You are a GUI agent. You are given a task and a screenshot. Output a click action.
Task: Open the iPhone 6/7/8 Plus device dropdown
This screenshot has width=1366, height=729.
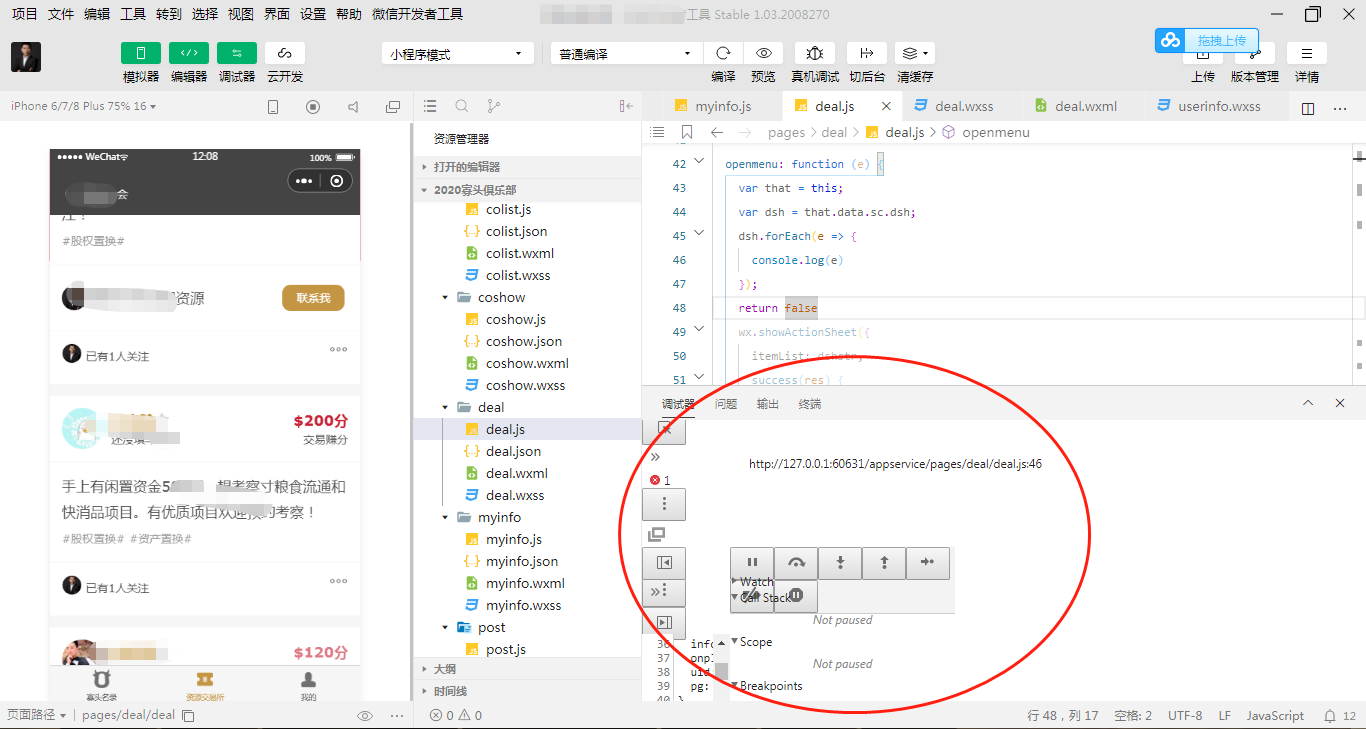83,106
